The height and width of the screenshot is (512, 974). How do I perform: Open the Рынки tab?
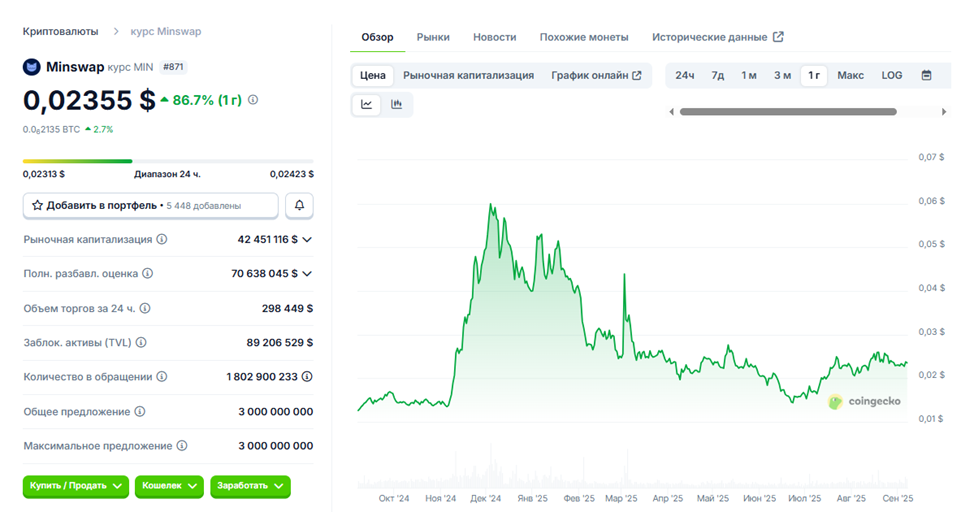pyautogui.click(x=433, y=37)
